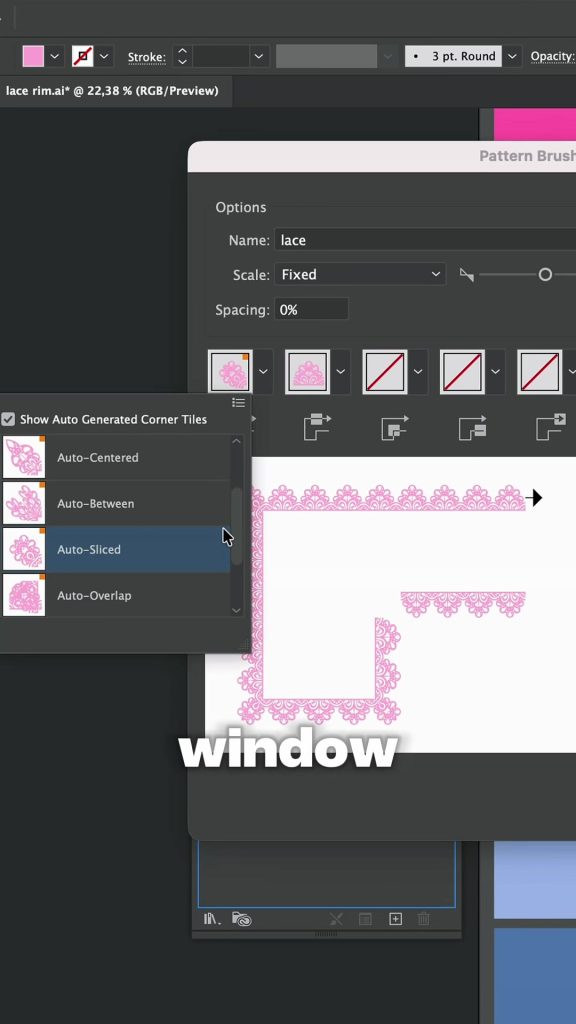Screen dimensions: 576x1024
Task: Click the corner tile list scroll-up arrow
Action: click(236, 441)
